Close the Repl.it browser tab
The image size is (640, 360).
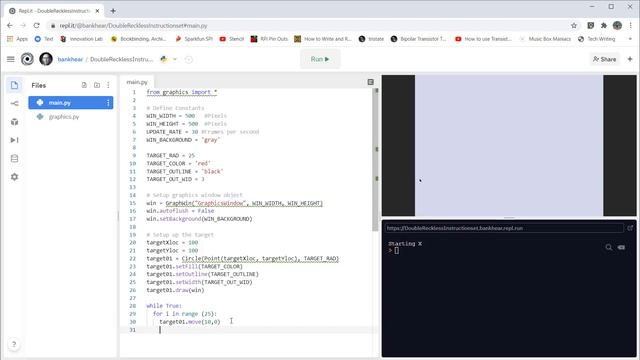(x=97, y=11)
